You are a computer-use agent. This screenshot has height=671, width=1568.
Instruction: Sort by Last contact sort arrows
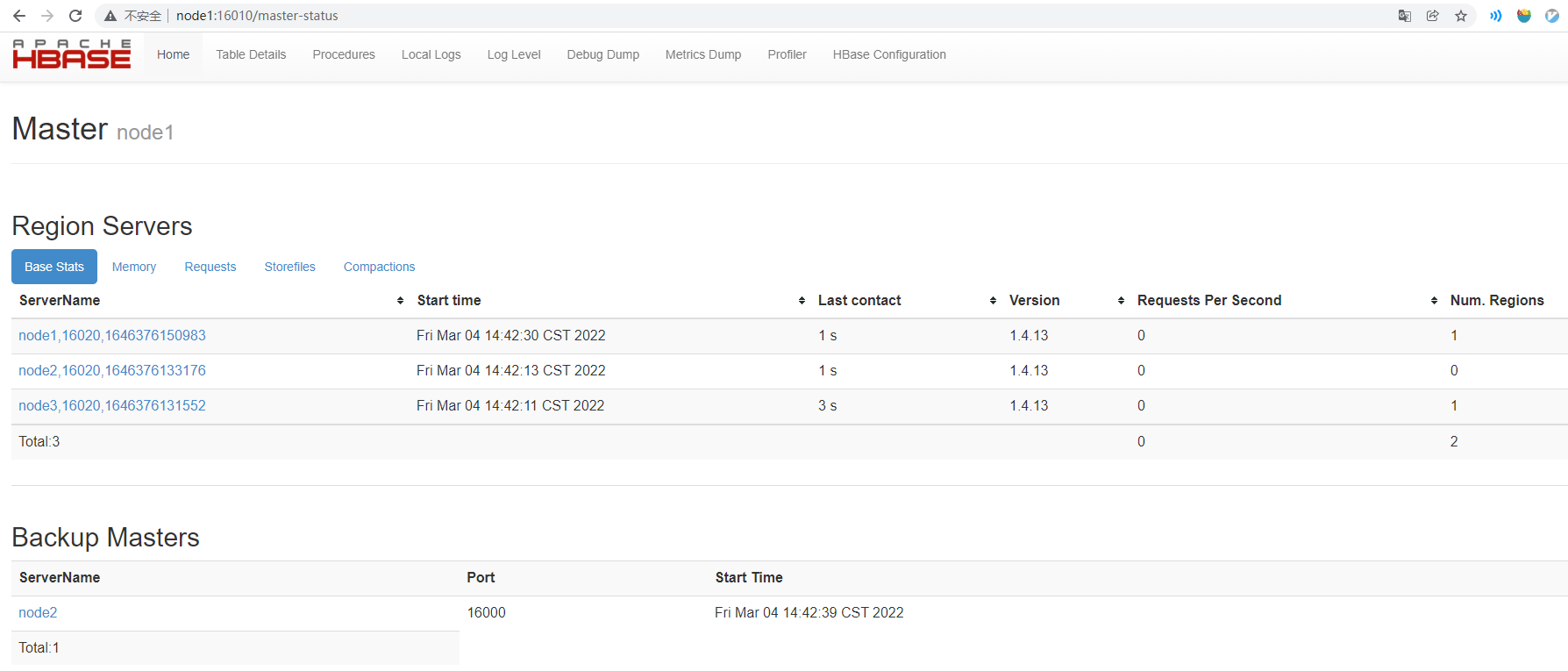(994, 301)
